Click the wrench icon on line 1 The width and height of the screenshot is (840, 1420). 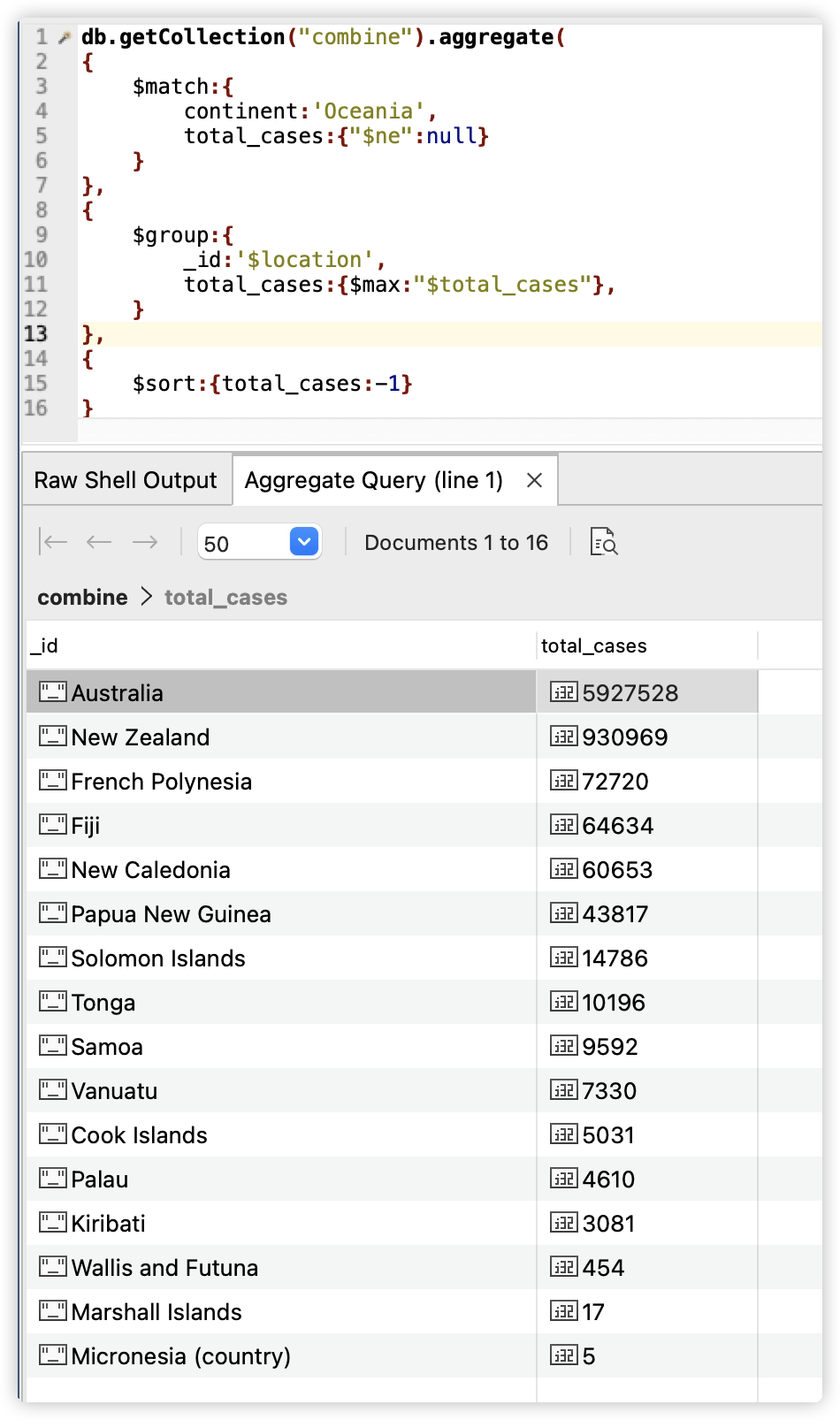pos(64,37)
